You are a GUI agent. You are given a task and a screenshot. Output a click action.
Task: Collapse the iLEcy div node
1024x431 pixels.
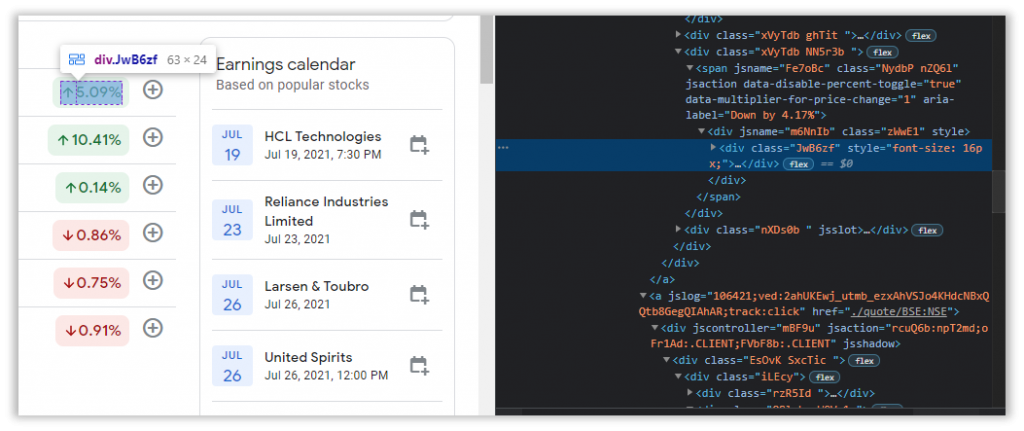[679, 376]
